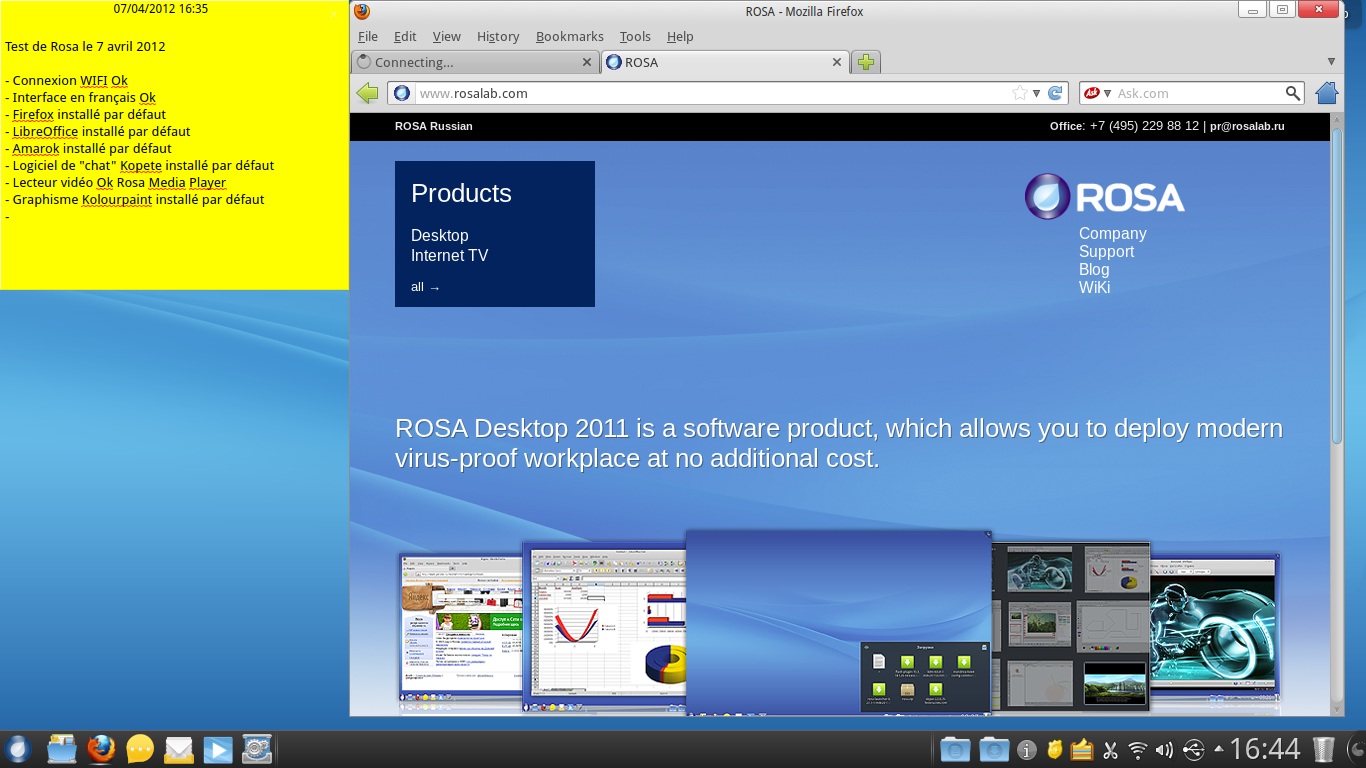The width and height of the screenshot is (1366, 768).
Task: Switch to the Connecting... tab
Action: click(x=475, y=62)
